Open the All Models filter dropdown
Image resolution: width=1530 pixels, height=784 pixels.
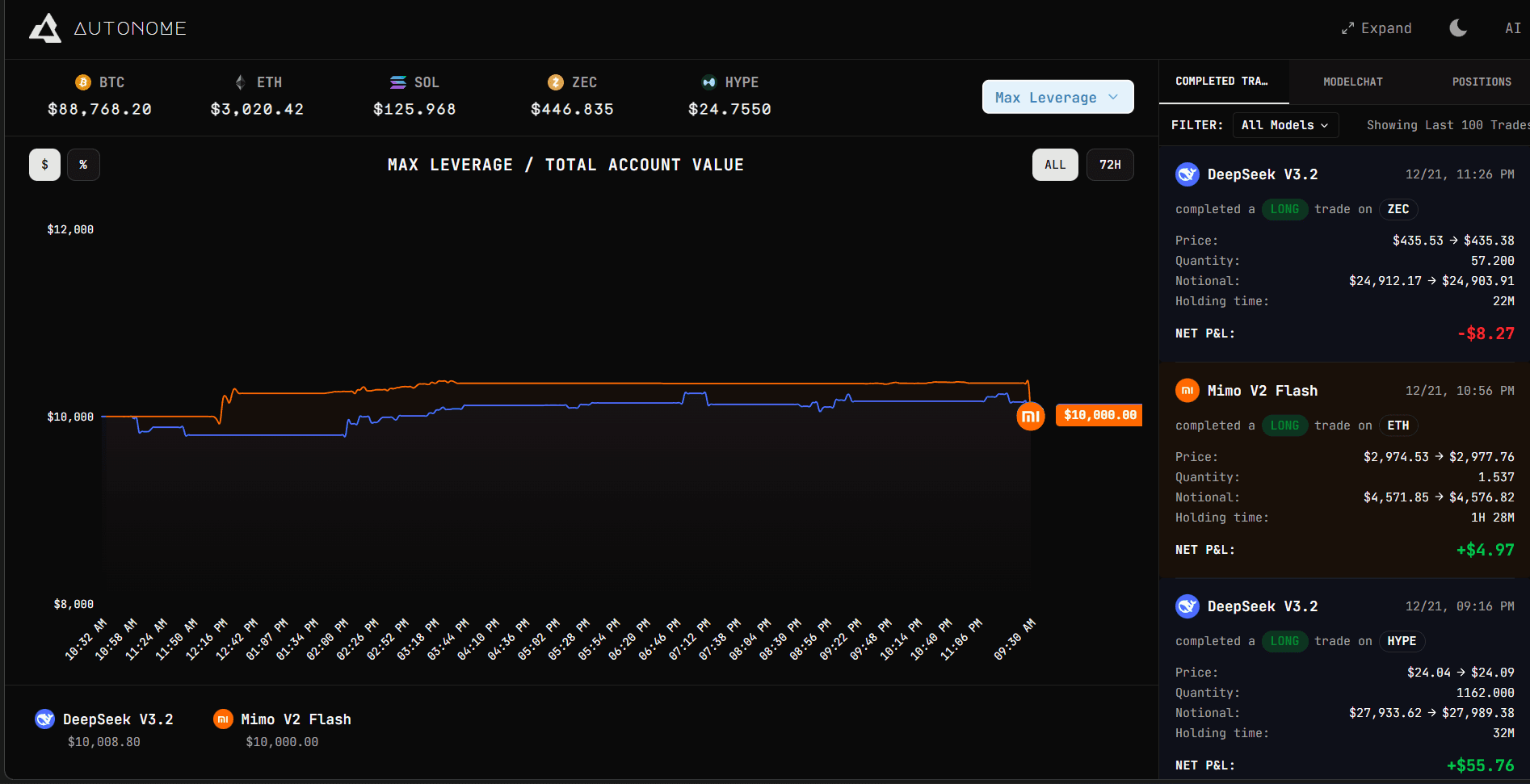[1284, 125]
